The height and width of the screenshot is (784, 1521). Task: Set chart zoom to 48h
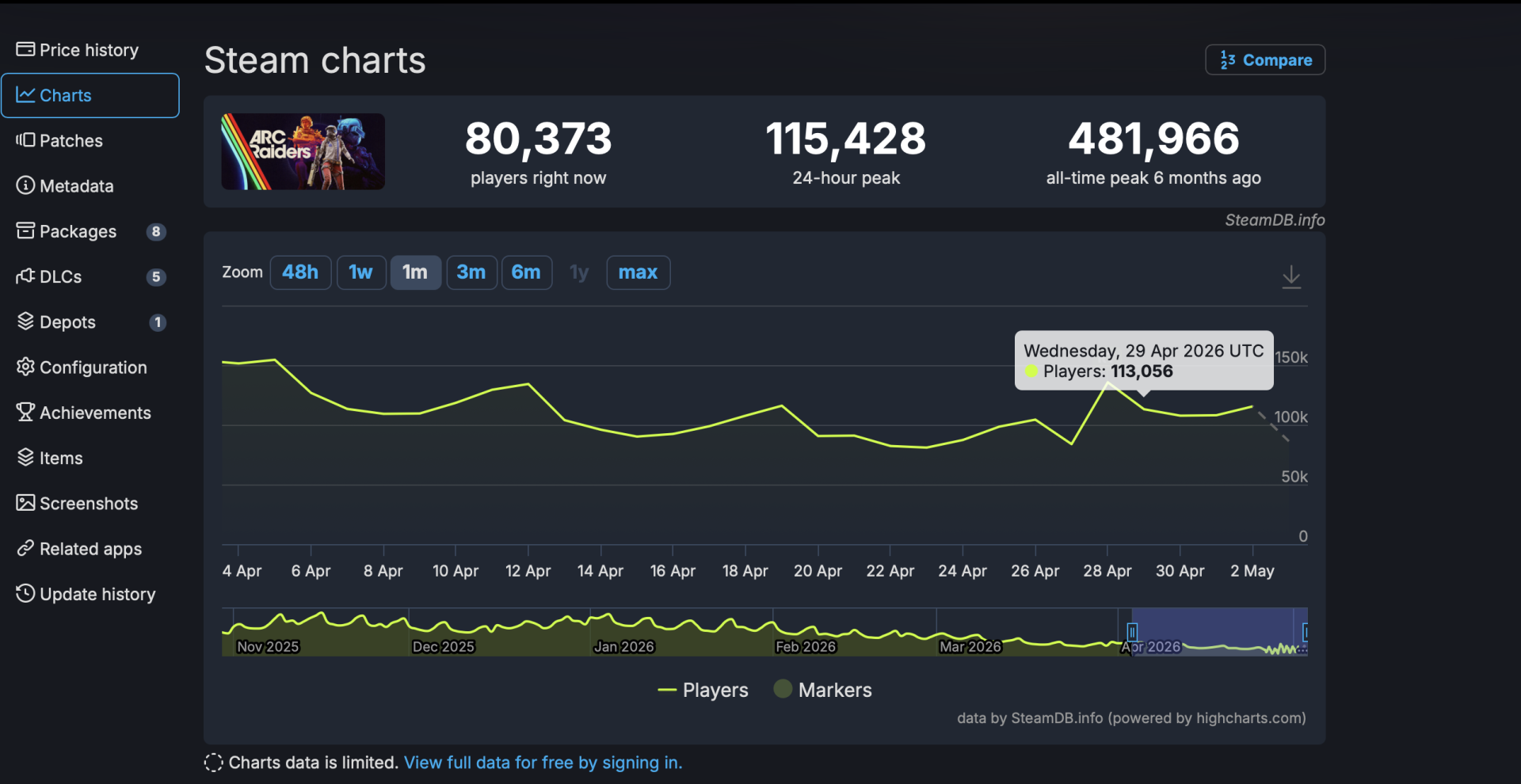click(300, 272)
